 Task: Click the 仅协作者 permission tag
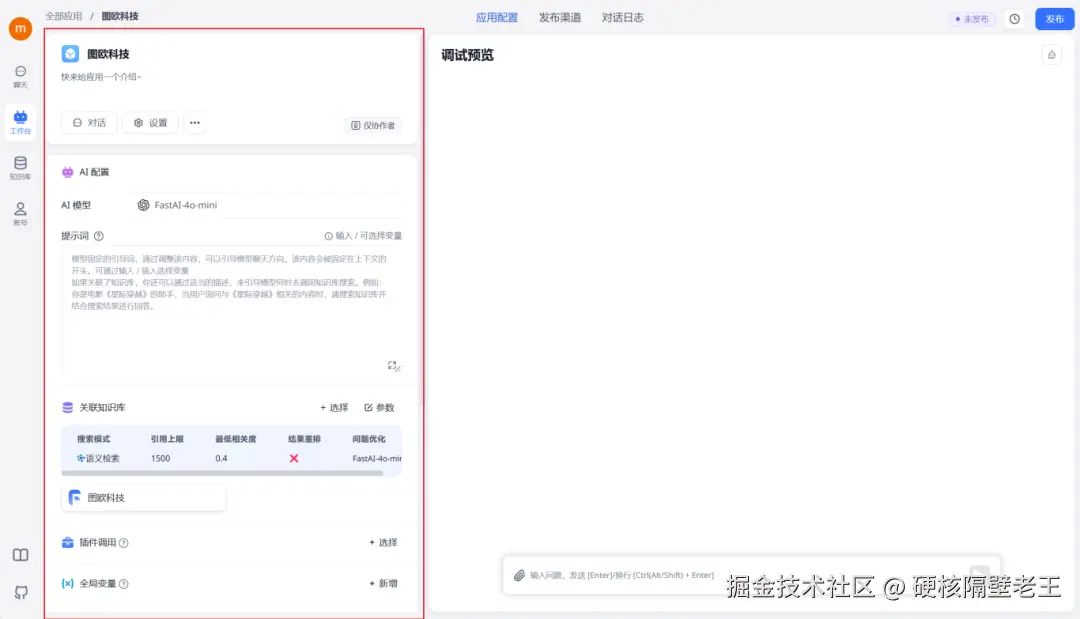point(373,125)
